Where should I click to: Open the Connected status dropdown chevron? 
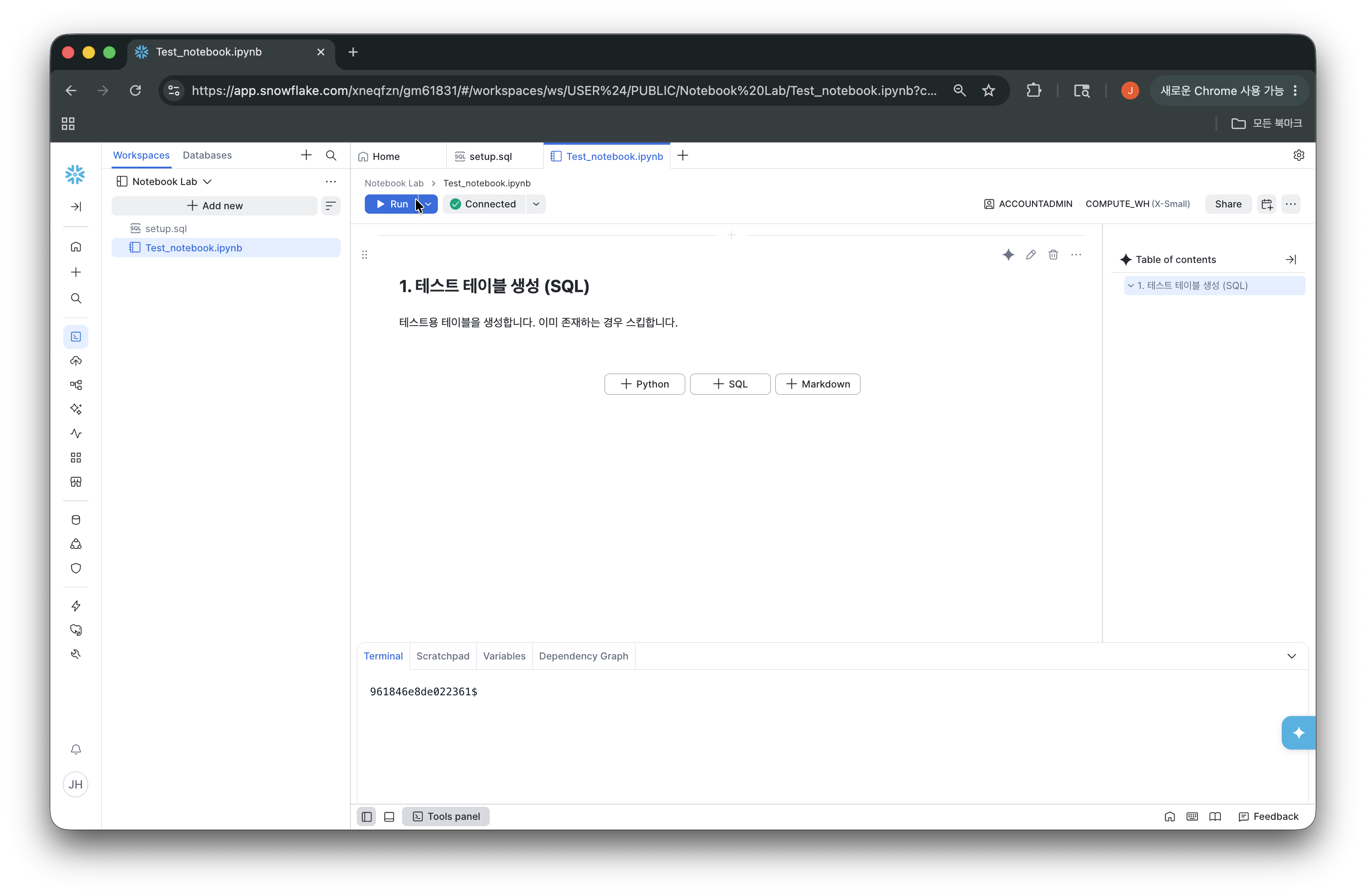click(x=536, y=204)
